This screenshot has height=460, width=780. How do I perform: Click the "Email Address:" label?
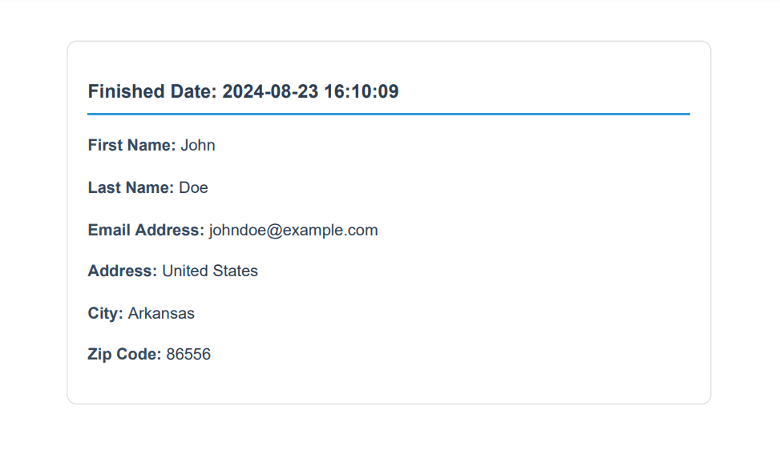coord(146,229)
